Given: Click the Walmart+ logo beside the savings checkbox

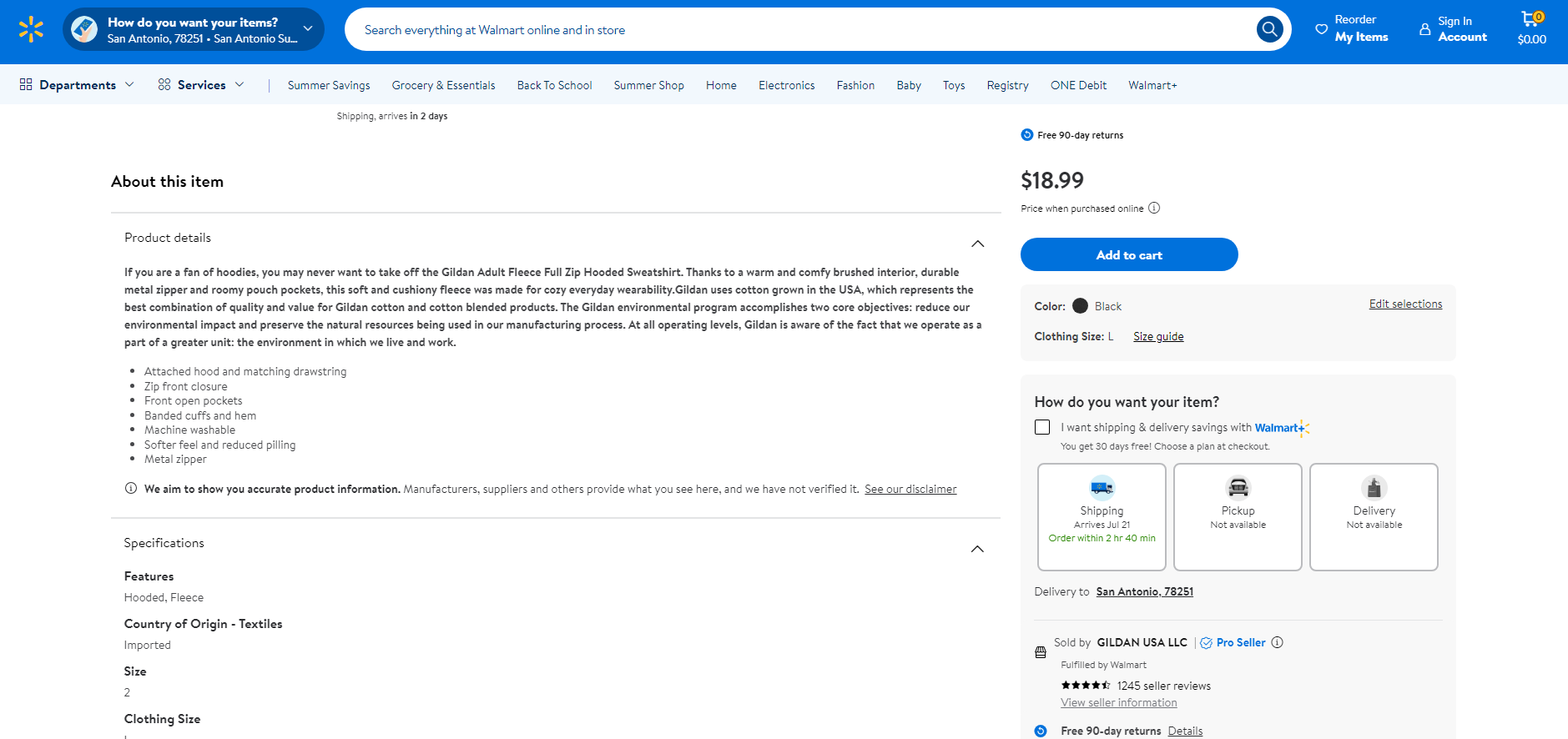Looking at the screenshot, I should (1282, 428).
